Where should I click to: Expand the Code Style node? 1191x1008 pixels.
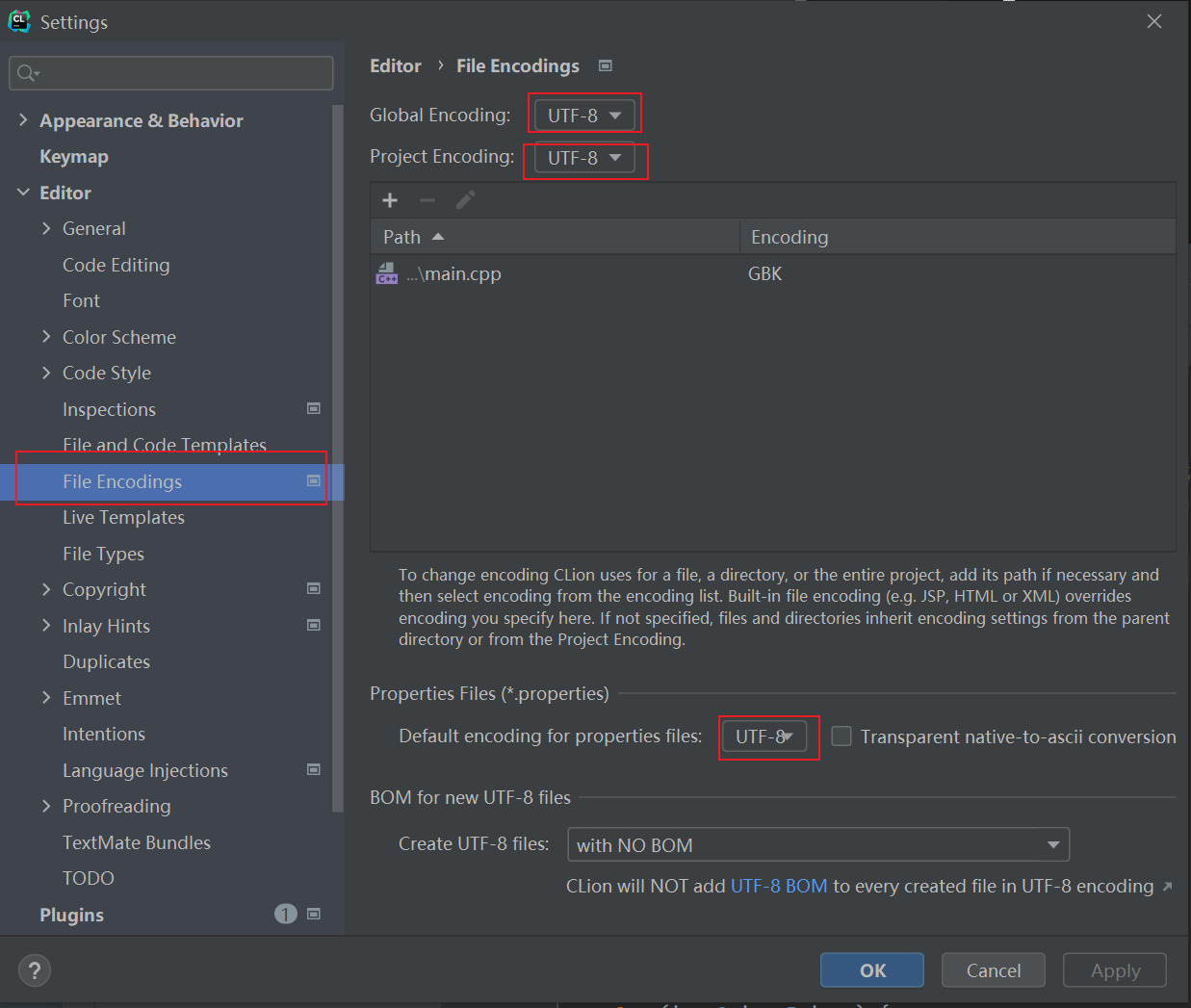(46, 373)
